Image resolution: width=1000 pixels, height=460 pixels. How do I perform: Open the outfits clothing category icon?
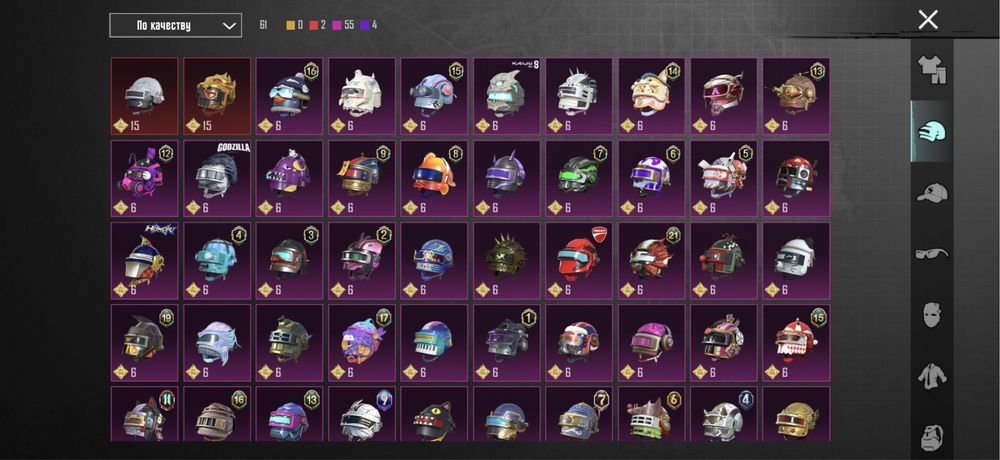point(932,70)
